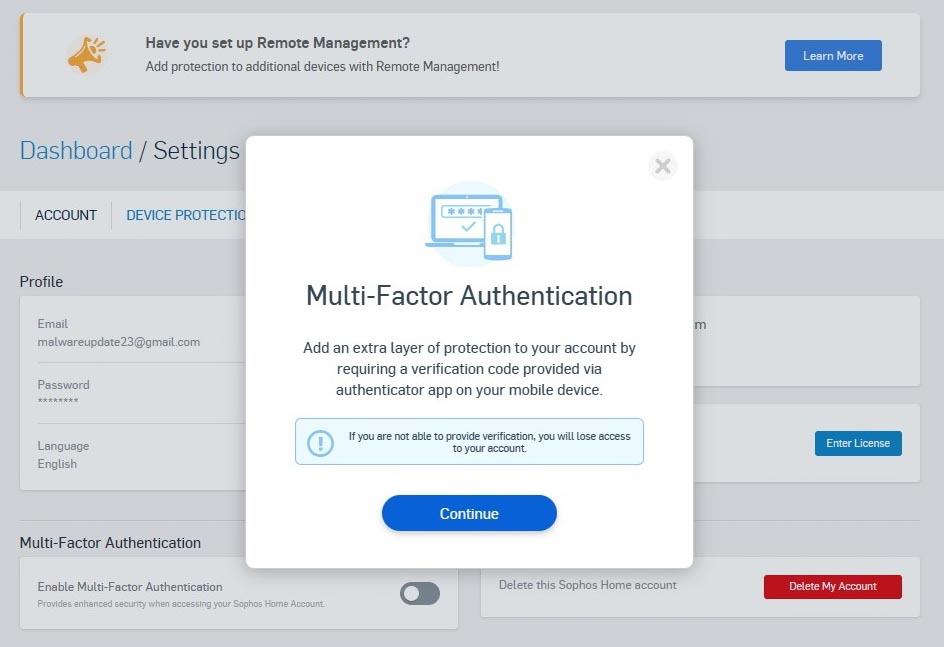
Task: Click the Delete this Sophos Home account label
Action: click(x=587, y=585)
